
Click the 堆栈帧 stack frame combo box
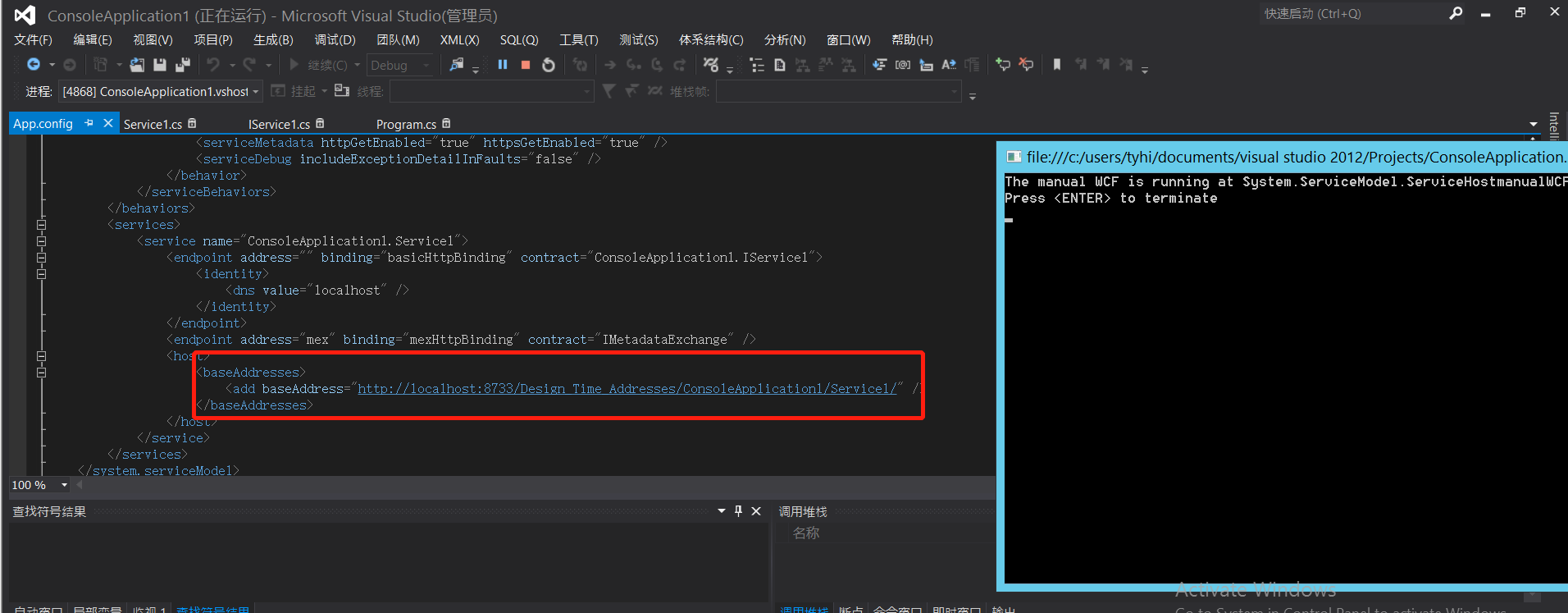tap(838, 91)
